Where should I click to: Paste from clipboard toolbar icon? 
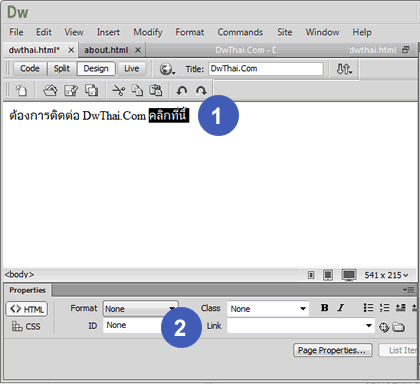[155, 90]
